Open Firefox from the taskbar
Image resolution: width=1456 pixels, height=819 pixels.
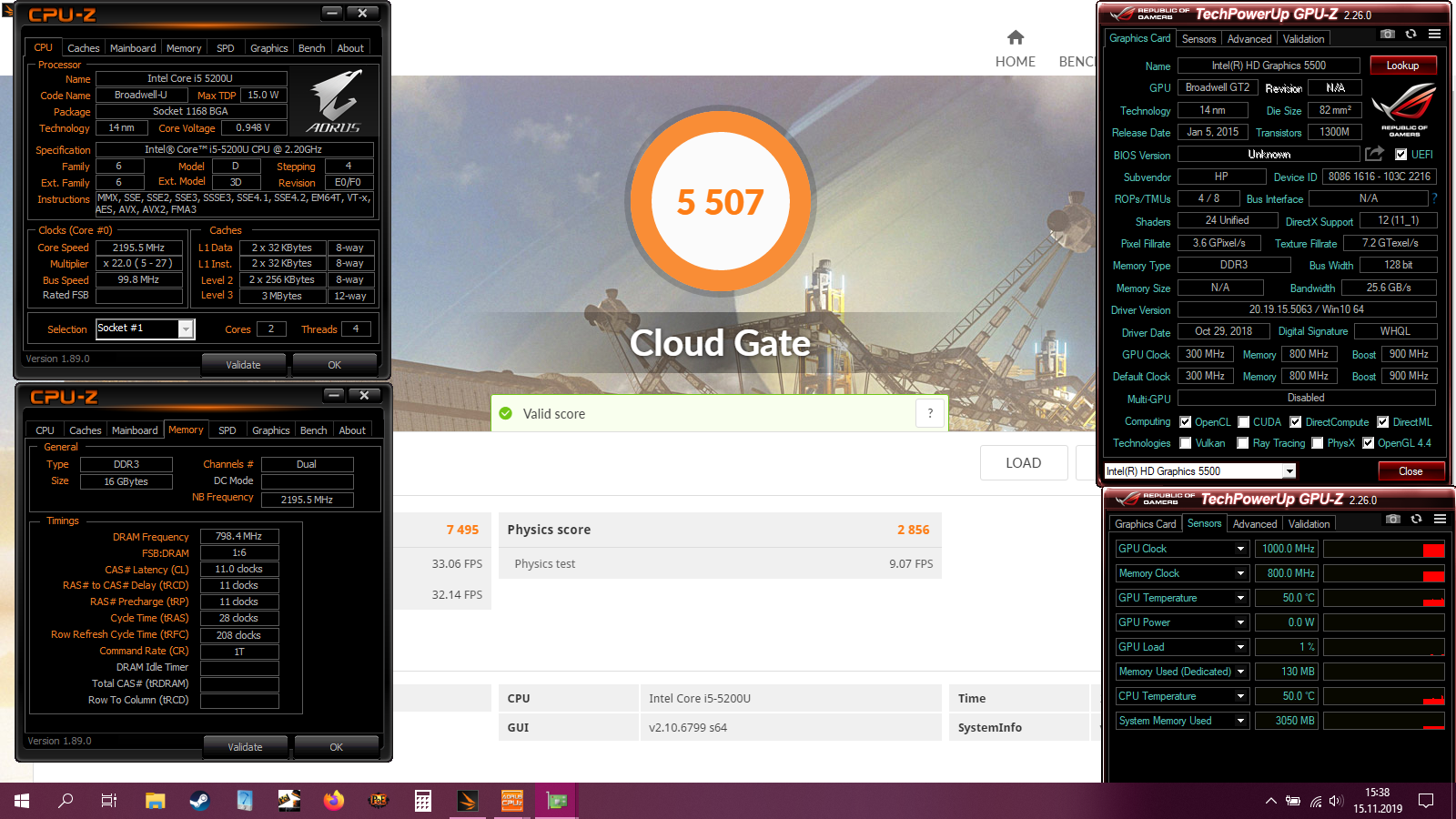(334, 801)
